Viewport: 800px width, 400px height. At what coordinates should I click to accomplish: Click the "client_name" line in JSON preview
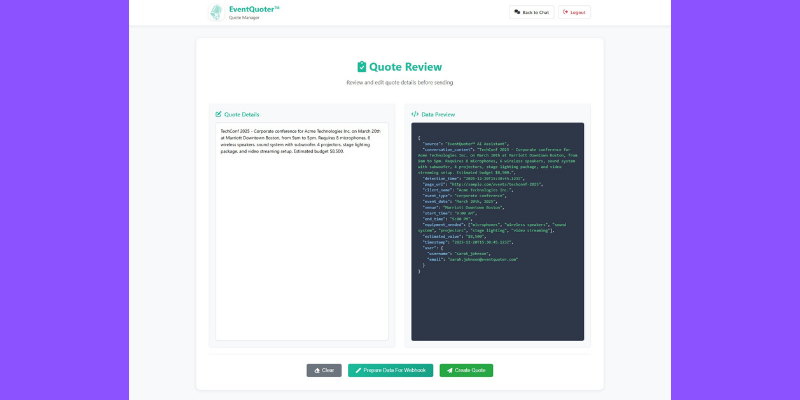pos(468,190)
